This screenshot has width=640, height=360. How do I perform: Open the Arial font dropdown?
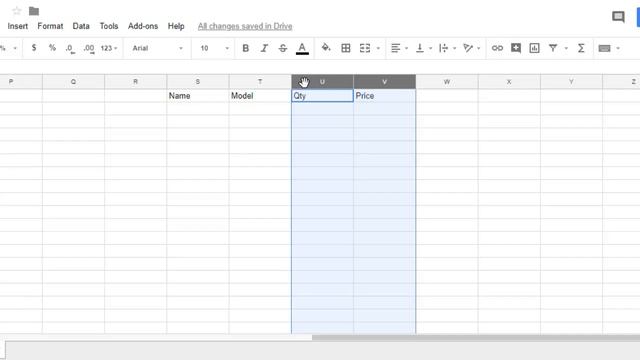(x=158, y=48)
